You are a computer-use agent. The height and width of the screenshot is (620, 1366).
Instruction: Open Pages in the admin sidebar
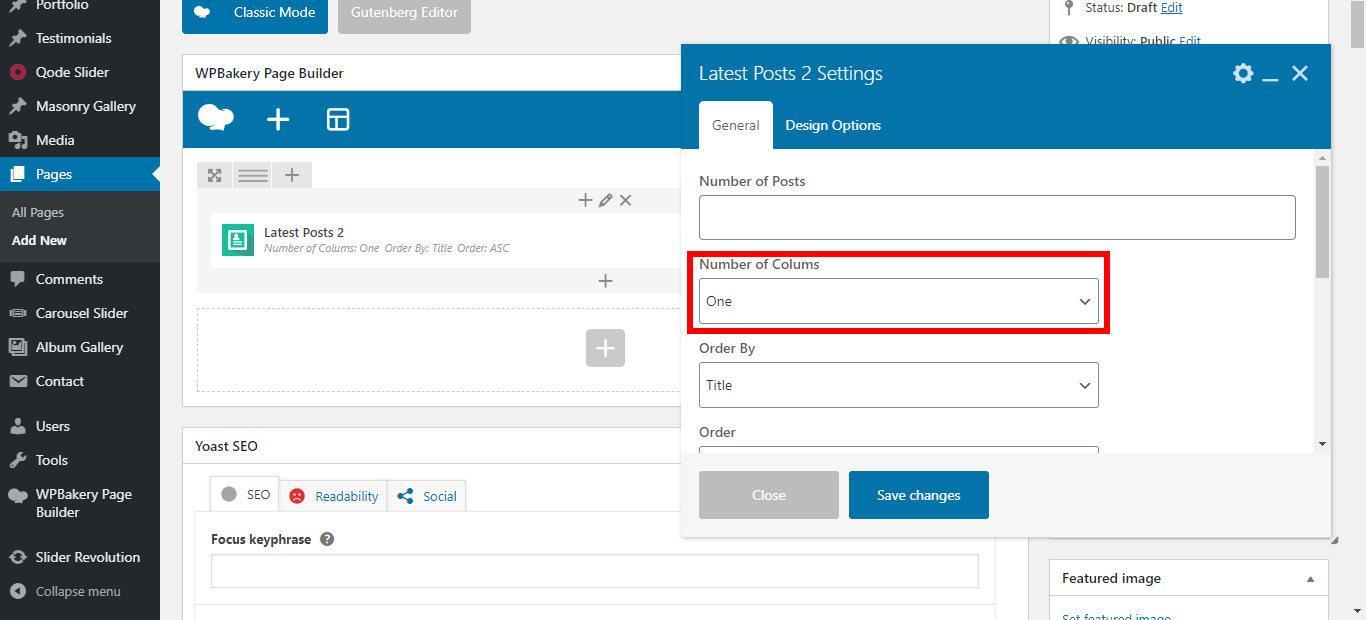pos(80,174)
